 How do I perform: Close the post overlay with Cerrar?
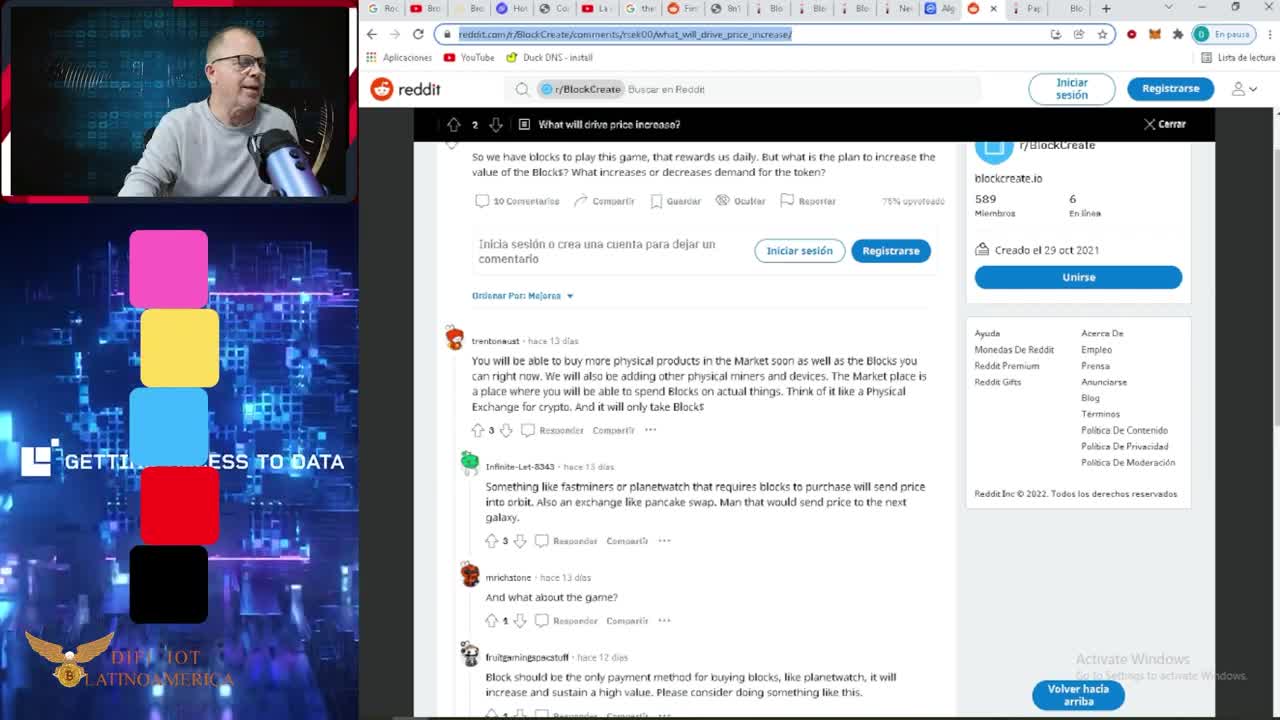[1165, 124]
